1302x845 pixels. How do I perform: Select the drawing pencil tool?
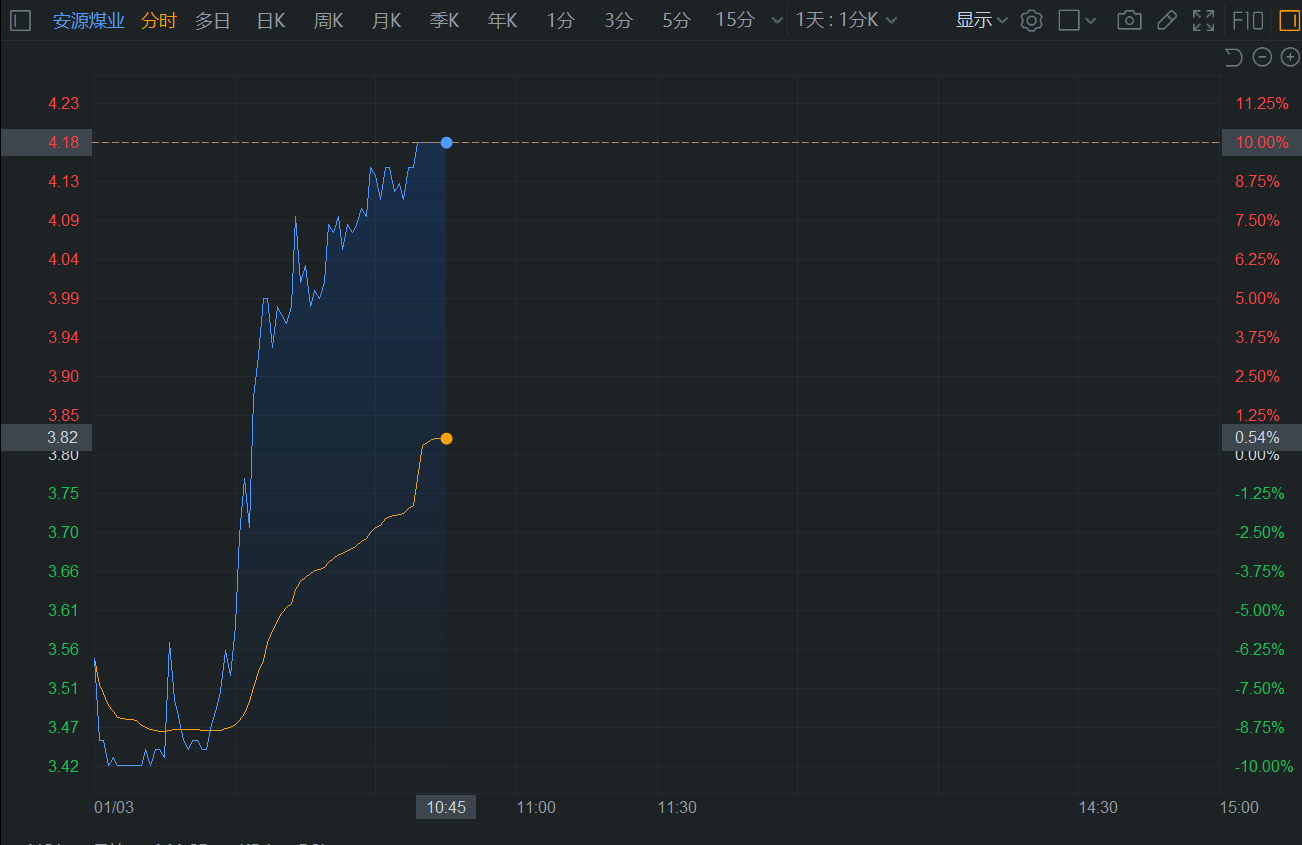(x=1166, y=20)
